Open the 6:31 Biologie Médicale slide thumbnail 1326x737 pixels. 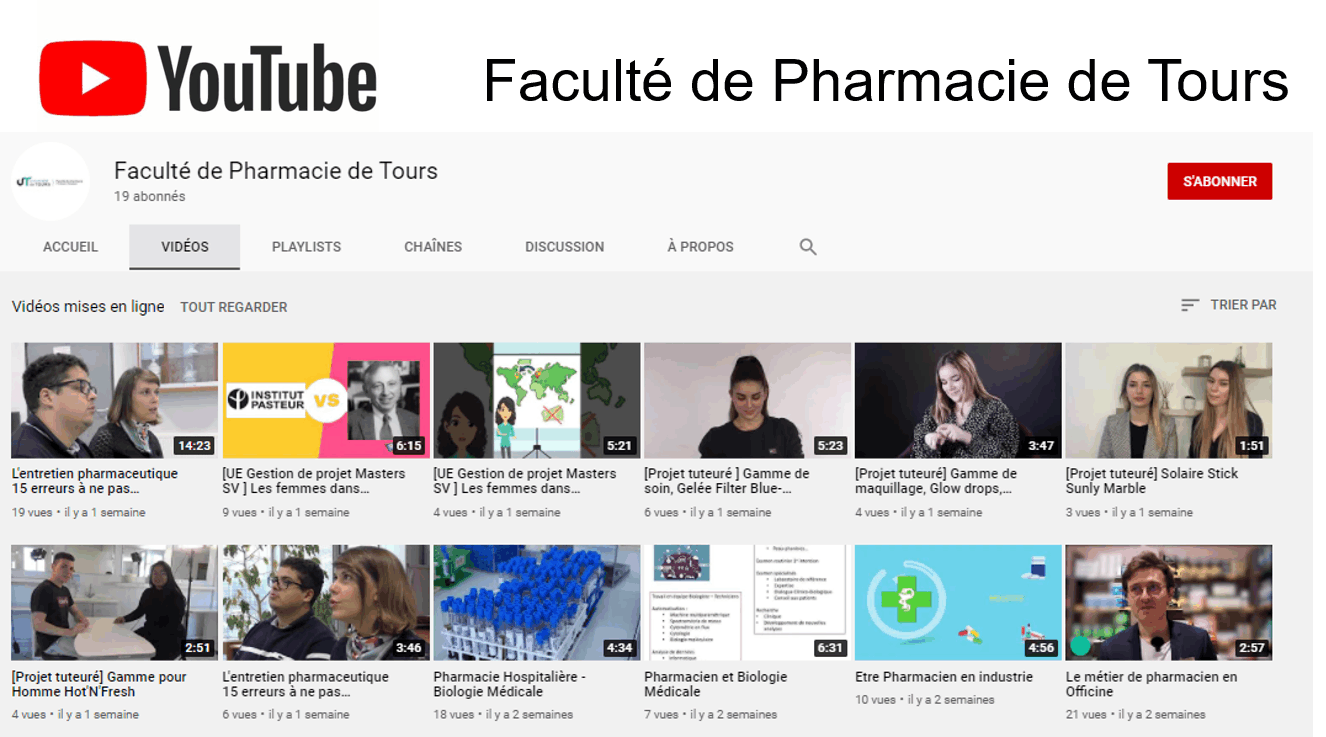748,603
